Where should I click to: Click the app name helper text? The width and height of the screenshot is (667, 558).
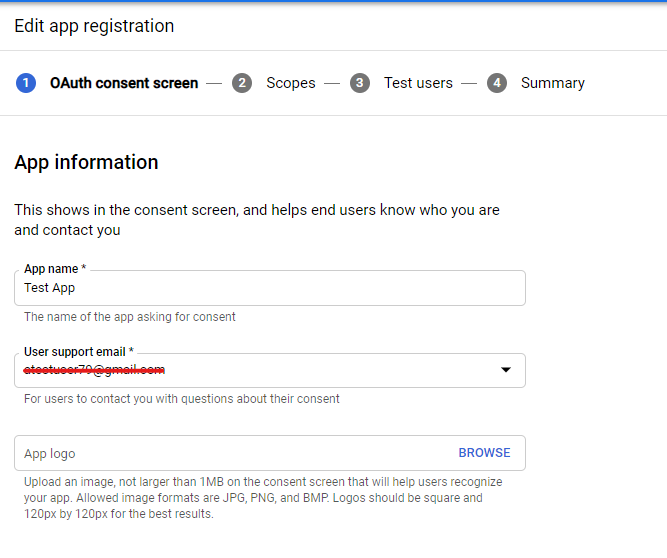[129, 317]
